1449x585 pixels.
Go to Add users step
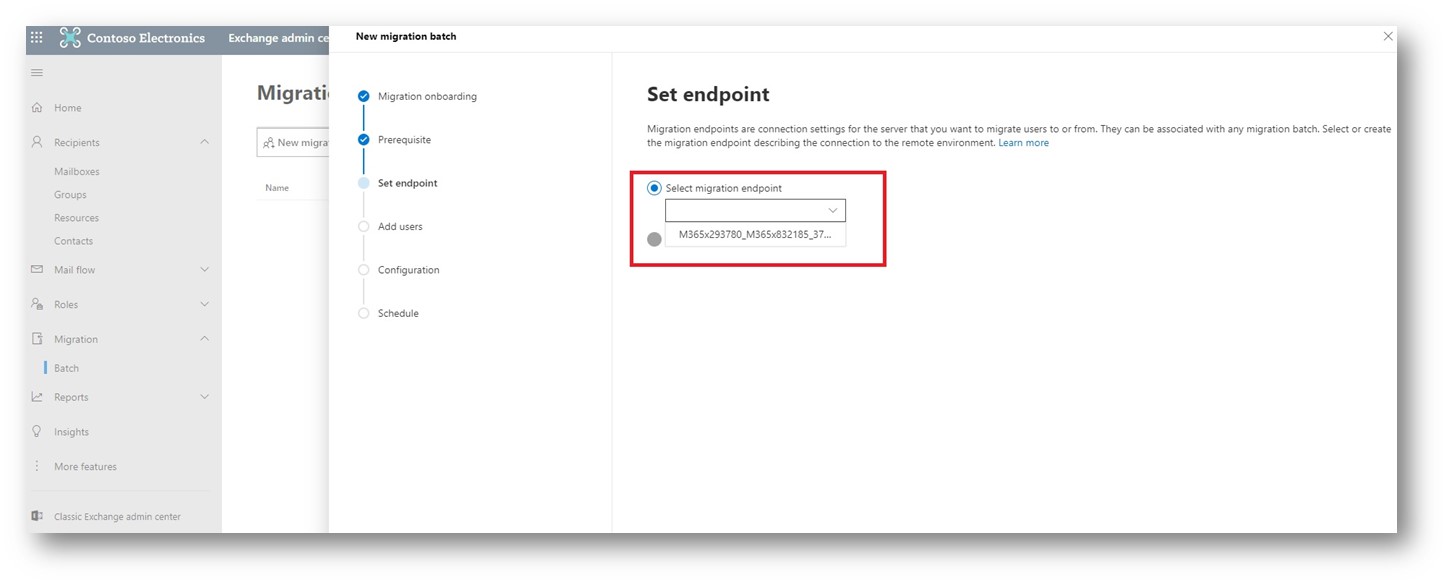400,227
